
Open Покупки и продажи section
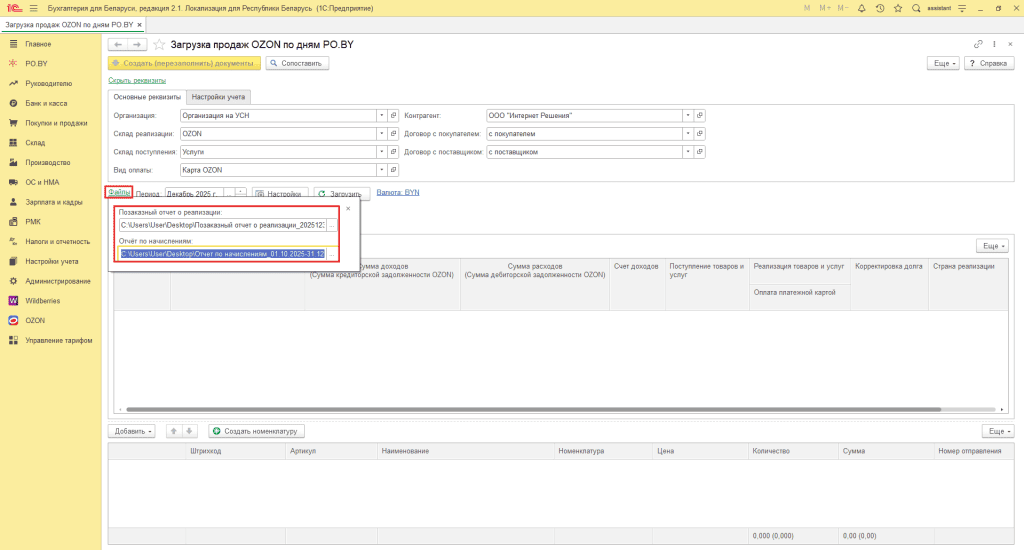pos(56,123)
